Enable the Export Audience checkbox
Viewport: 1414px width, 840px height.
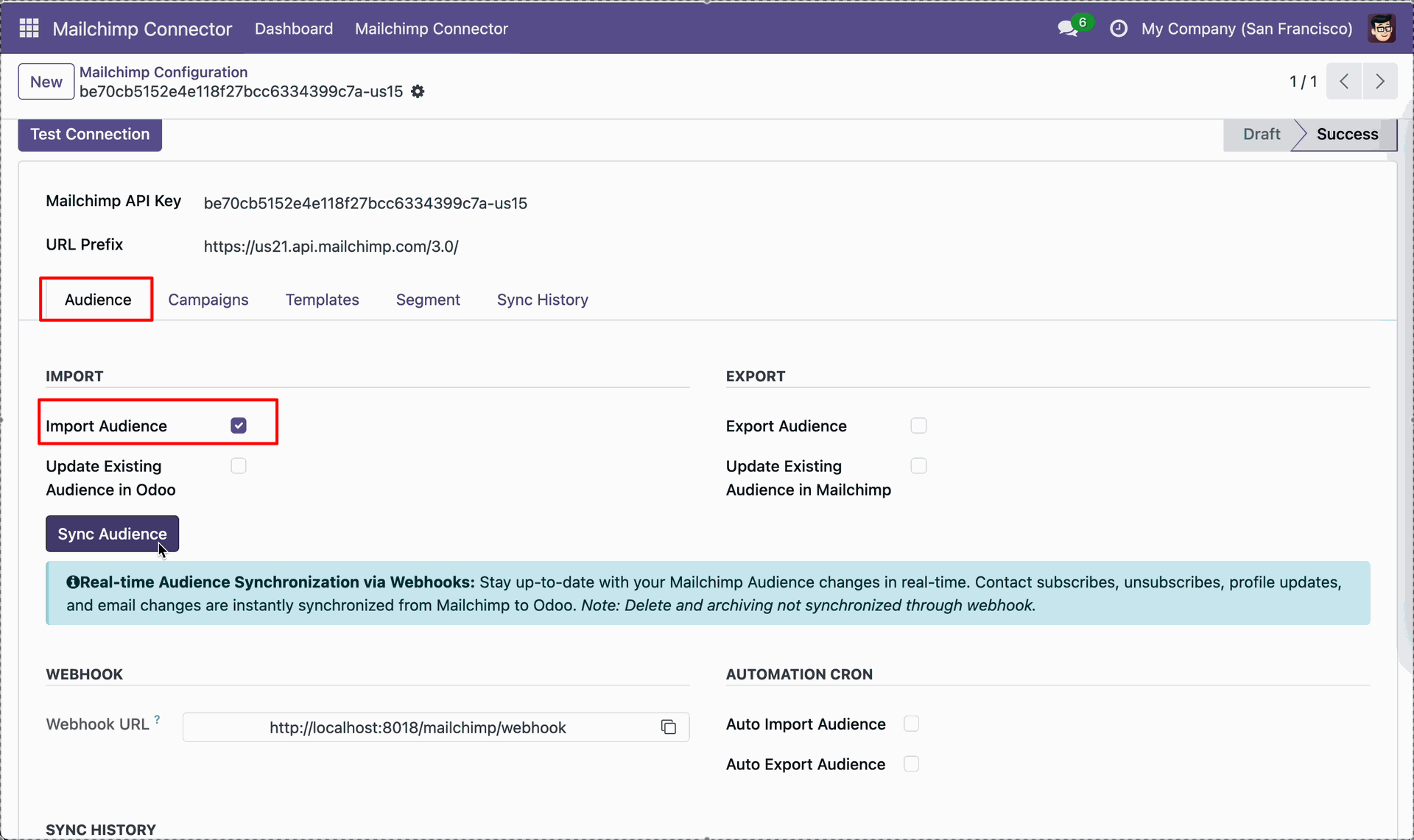pos(918,426)
